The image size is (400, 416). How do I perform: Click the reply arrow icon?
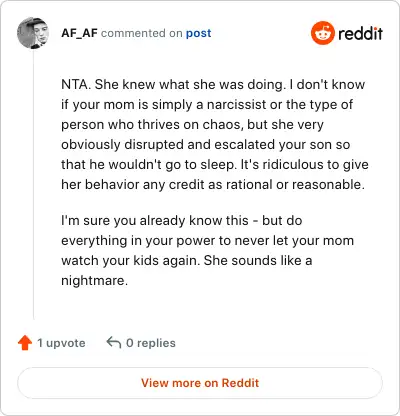113,342
